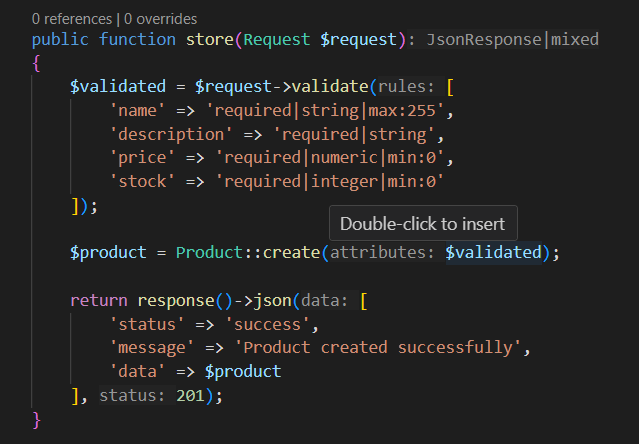The image size is (639, 444).
Task: Click the "rules:" inlay parameter hint
Action: (x=407, y=87)
